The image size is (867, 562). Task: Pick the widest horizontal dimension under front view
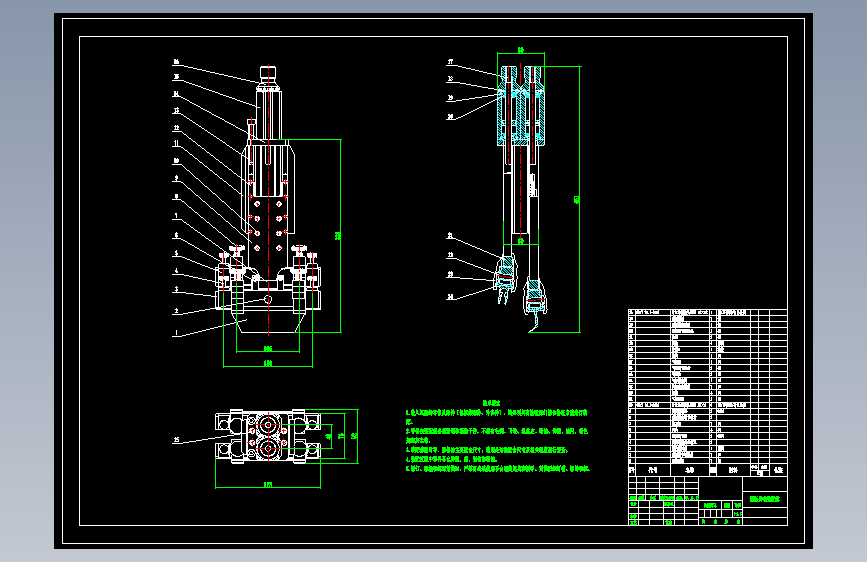pos(268,363)
